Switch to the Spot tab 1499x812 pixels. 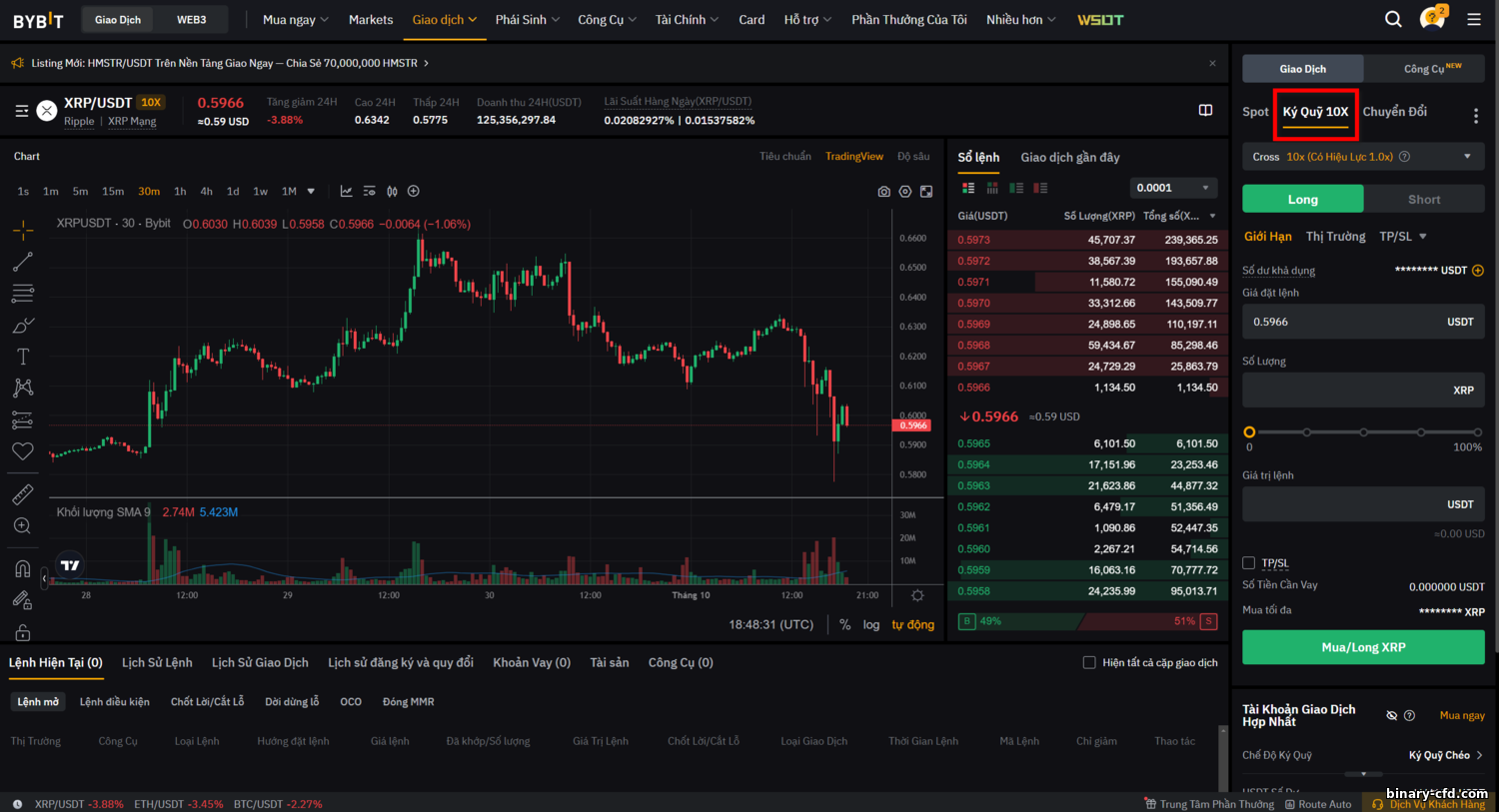1255,112
